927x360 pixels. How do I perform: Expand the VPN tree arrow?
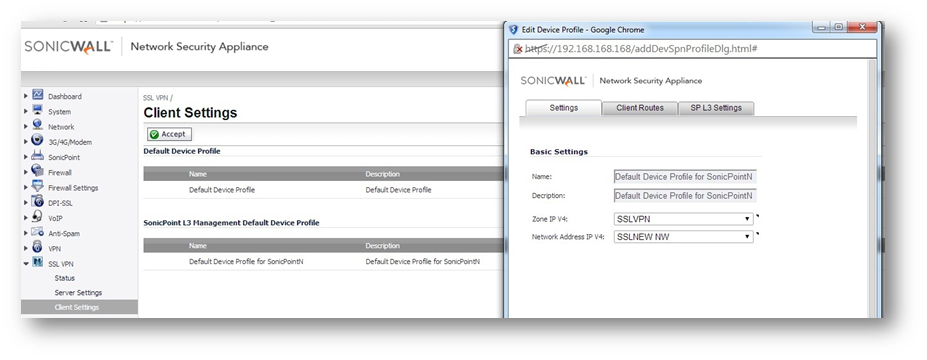tap(26, 248)
